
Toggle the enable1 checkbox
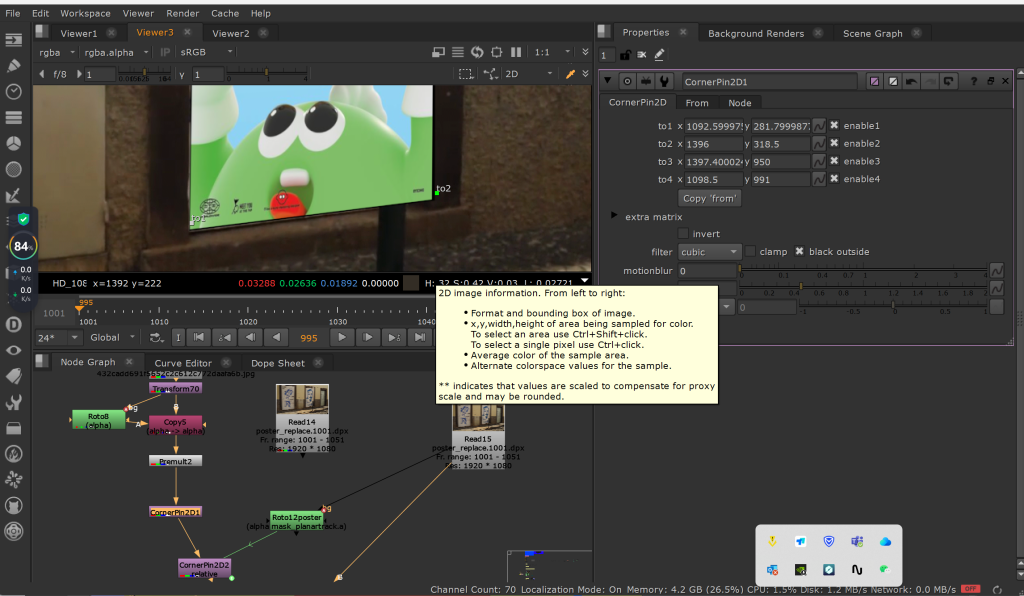click(834, 125)
